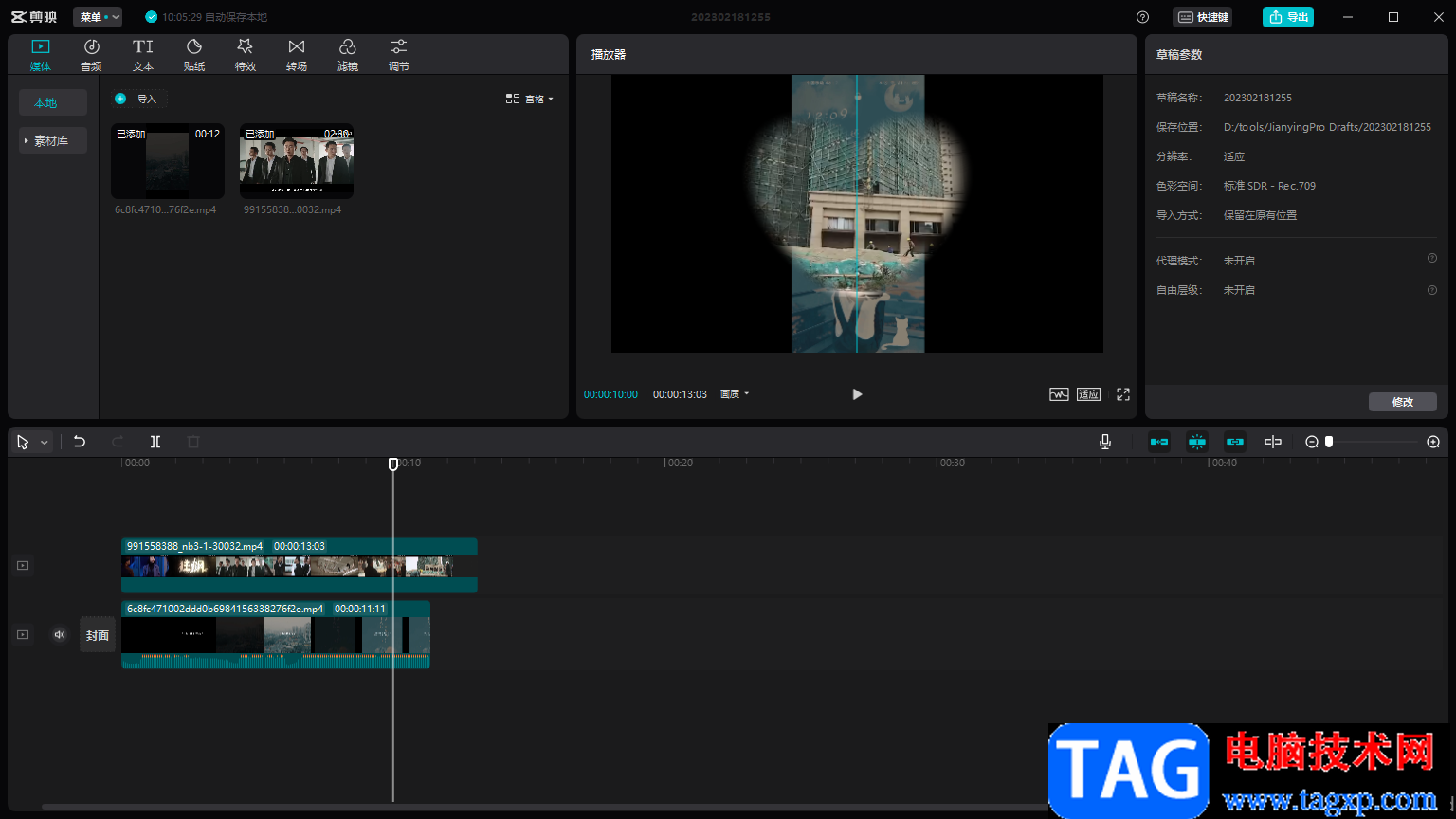Open the 快捷键 shortcuts panel
Image resolution: width=1456 pixels, height=819 pixels.
pos(1203,17)
